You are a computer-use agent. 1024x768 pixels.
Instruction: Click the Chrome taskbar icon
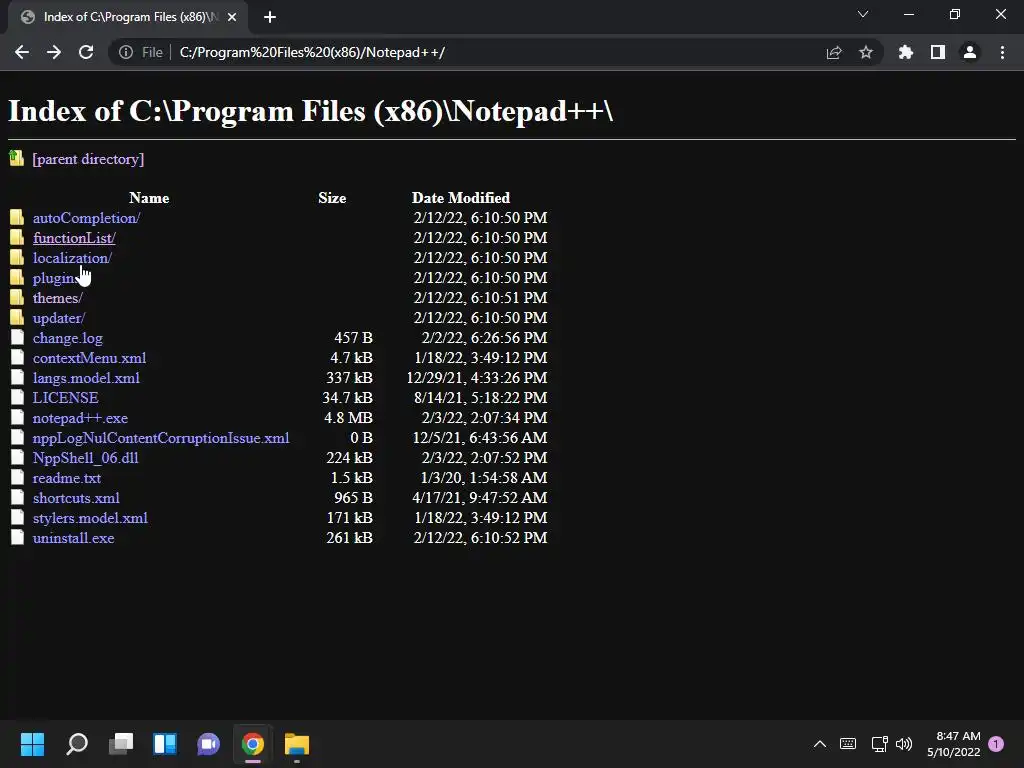pos(253,744)
